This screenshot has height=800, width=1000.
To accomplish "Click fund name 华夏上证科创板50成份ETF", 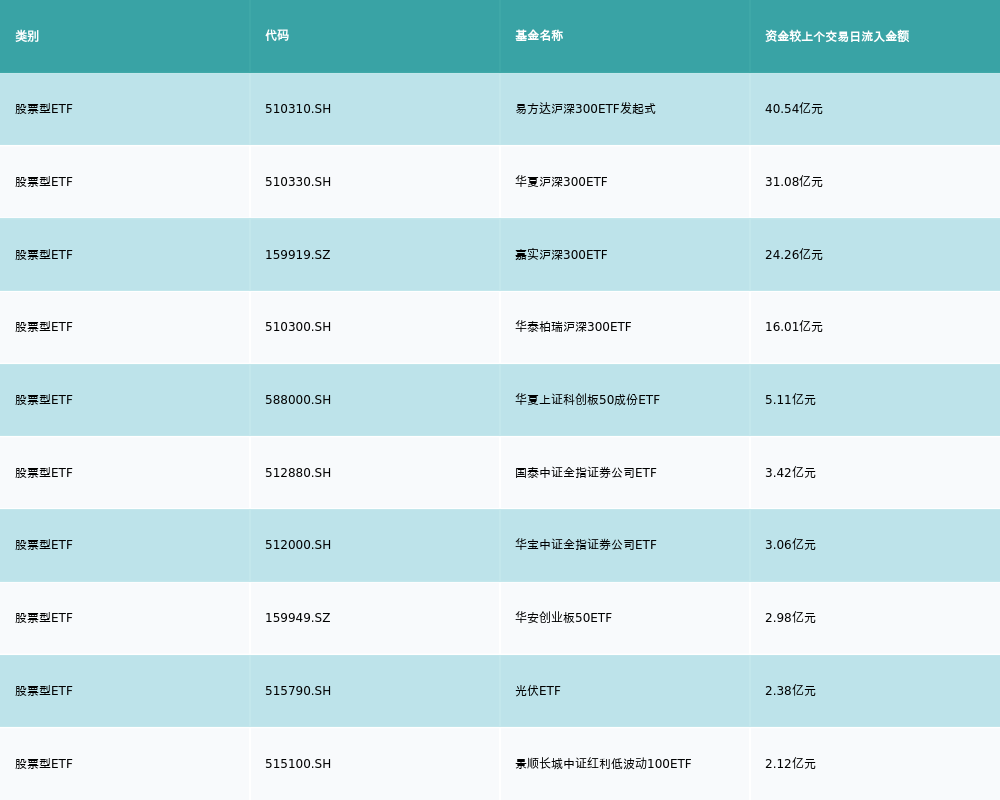I will click(587, 400).
